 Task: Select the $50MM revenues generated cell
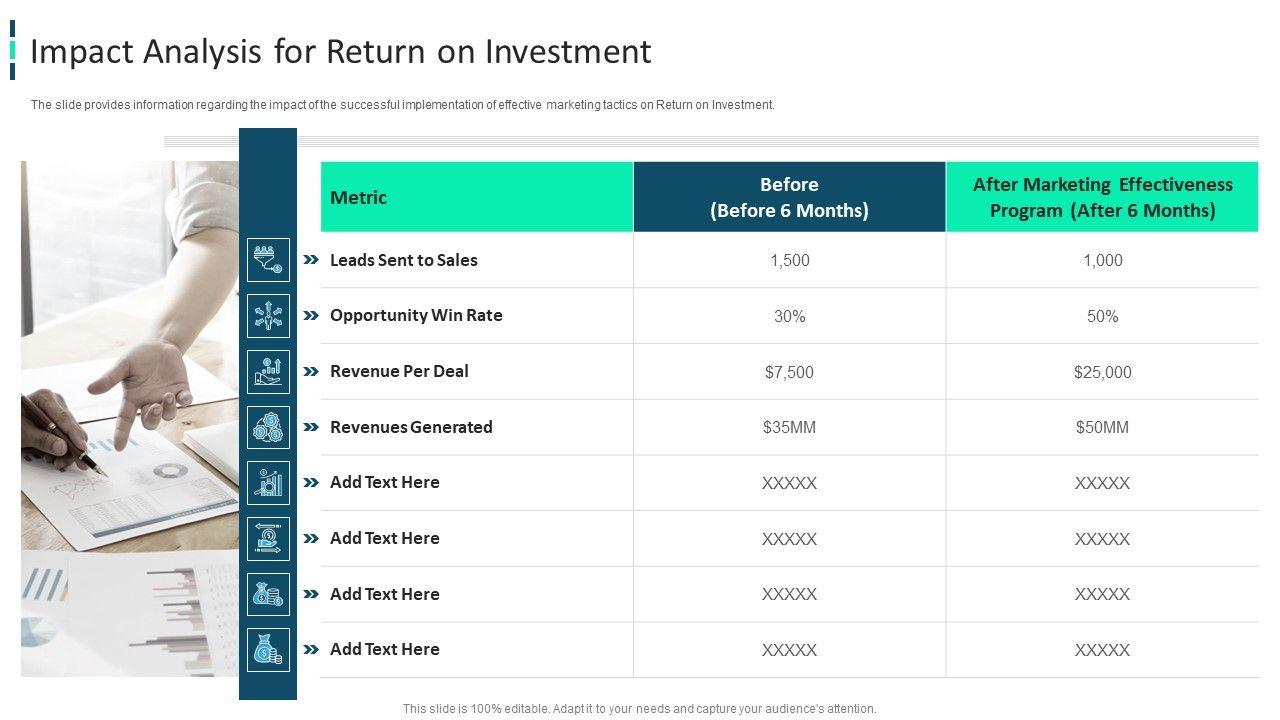click(1102, 427)
